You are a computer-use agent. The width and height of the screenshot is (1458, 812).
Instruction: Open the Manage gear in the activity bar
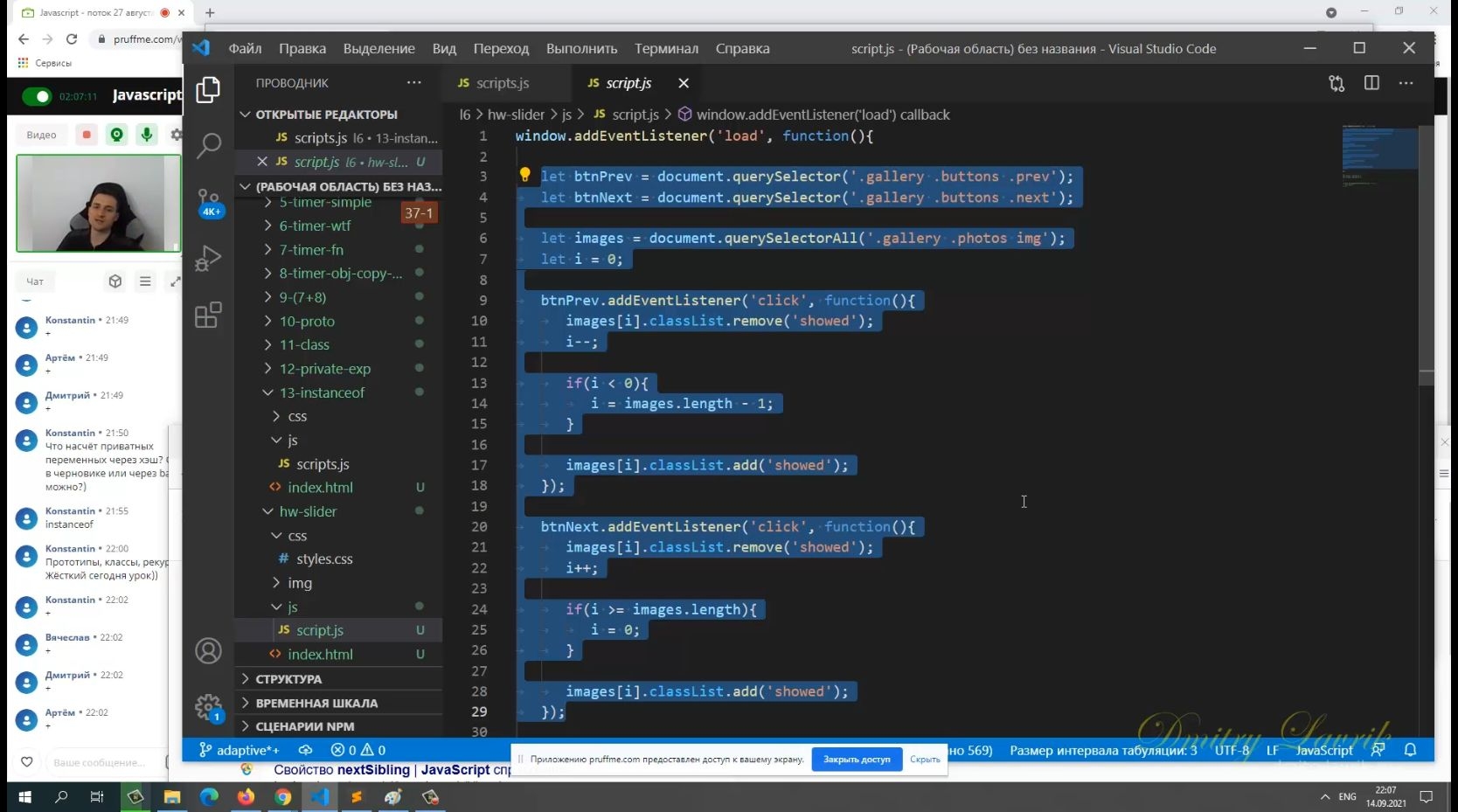208,707
